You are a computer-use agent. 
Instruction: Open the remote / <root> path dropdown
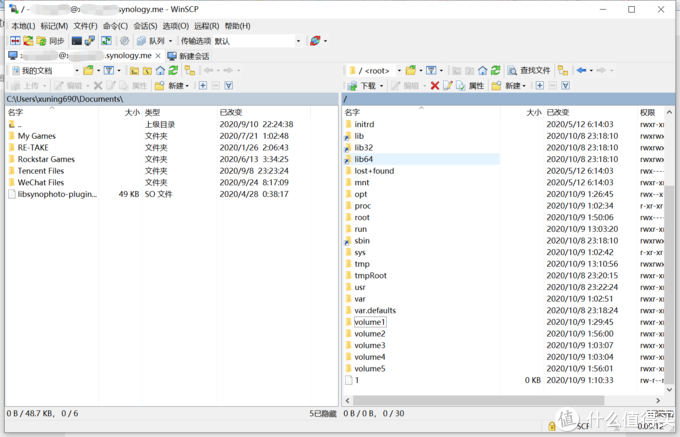398,71
